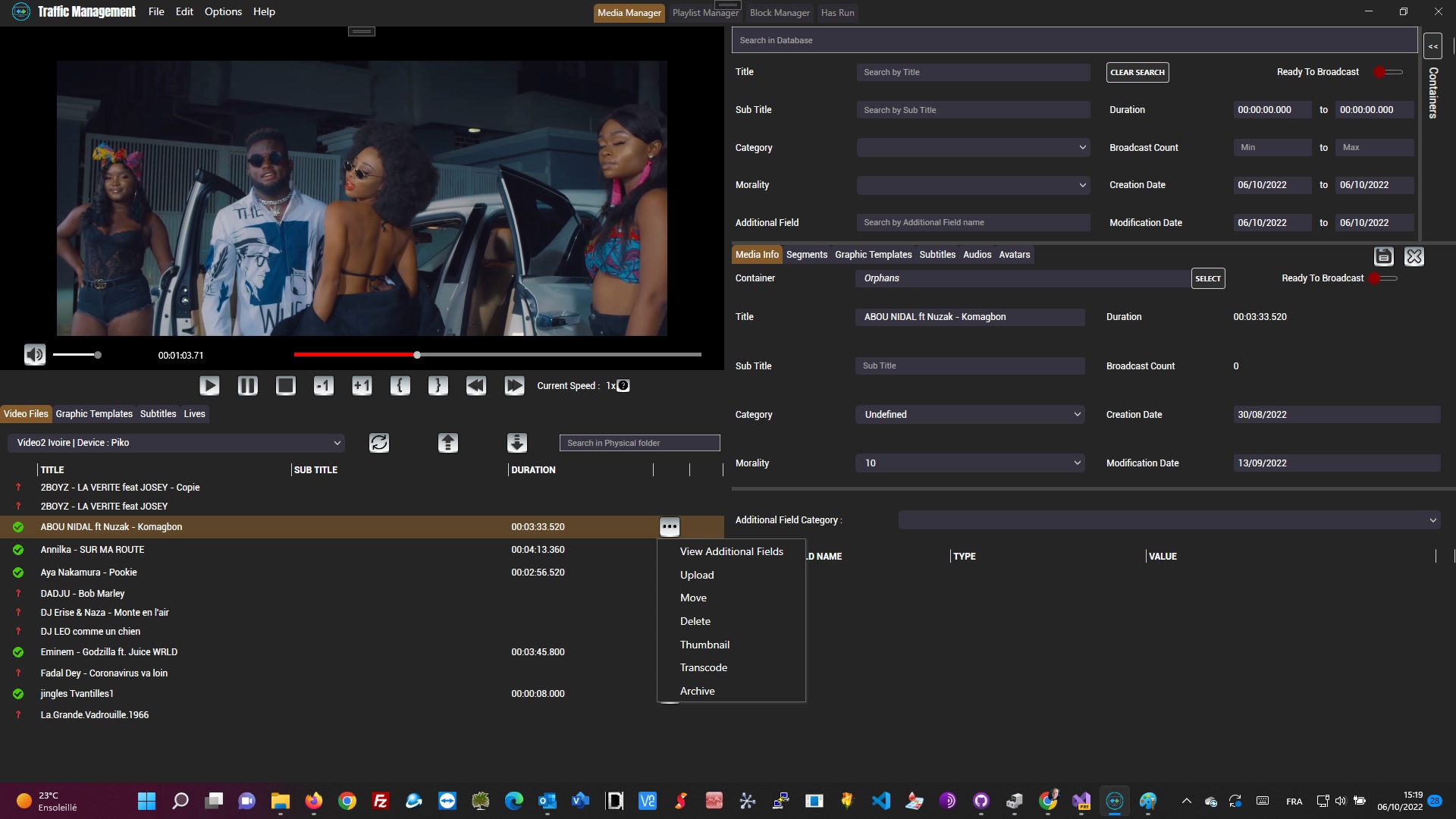Click the red status mark for DADJU row
The width and height of the screenshot is (1456, 819).
(x=18, y=594)
